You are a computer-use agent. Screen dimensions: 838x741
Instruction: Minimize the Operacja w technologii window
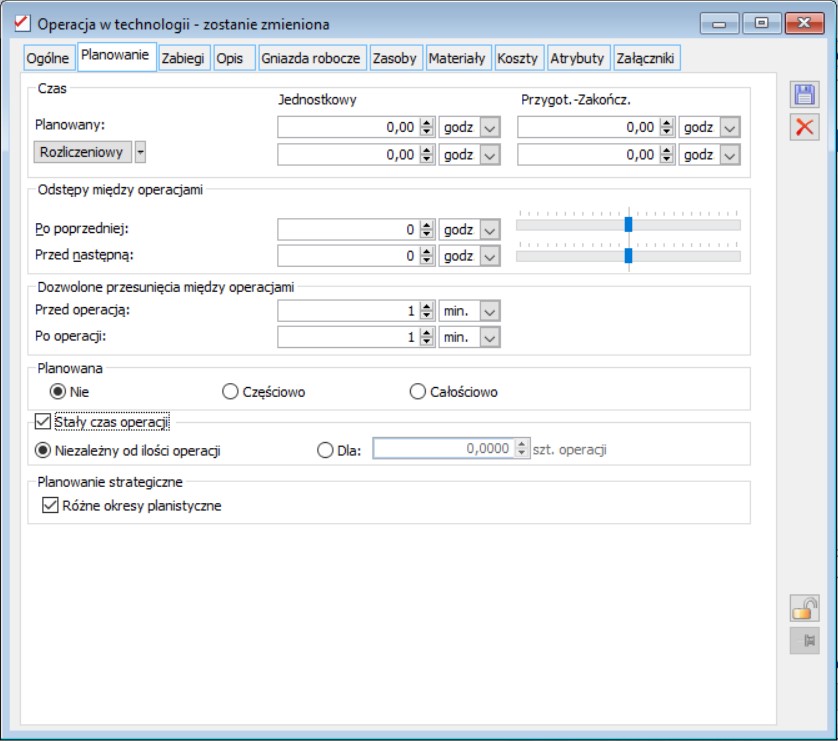tap(719, 24)
